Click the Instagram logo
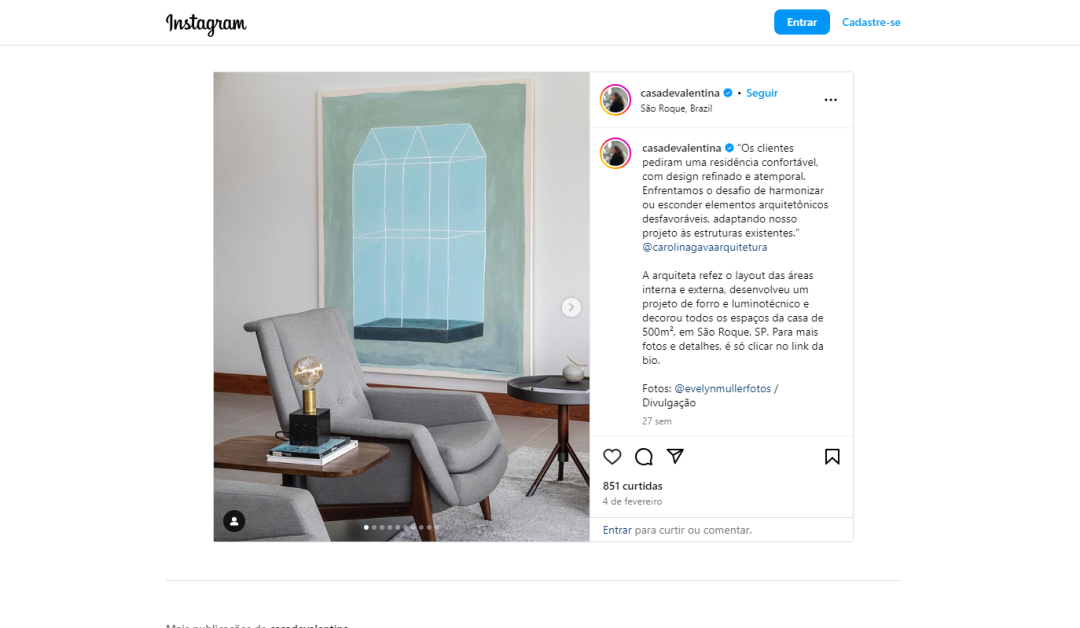This screenshot has height=628, width=1080. 206,23
